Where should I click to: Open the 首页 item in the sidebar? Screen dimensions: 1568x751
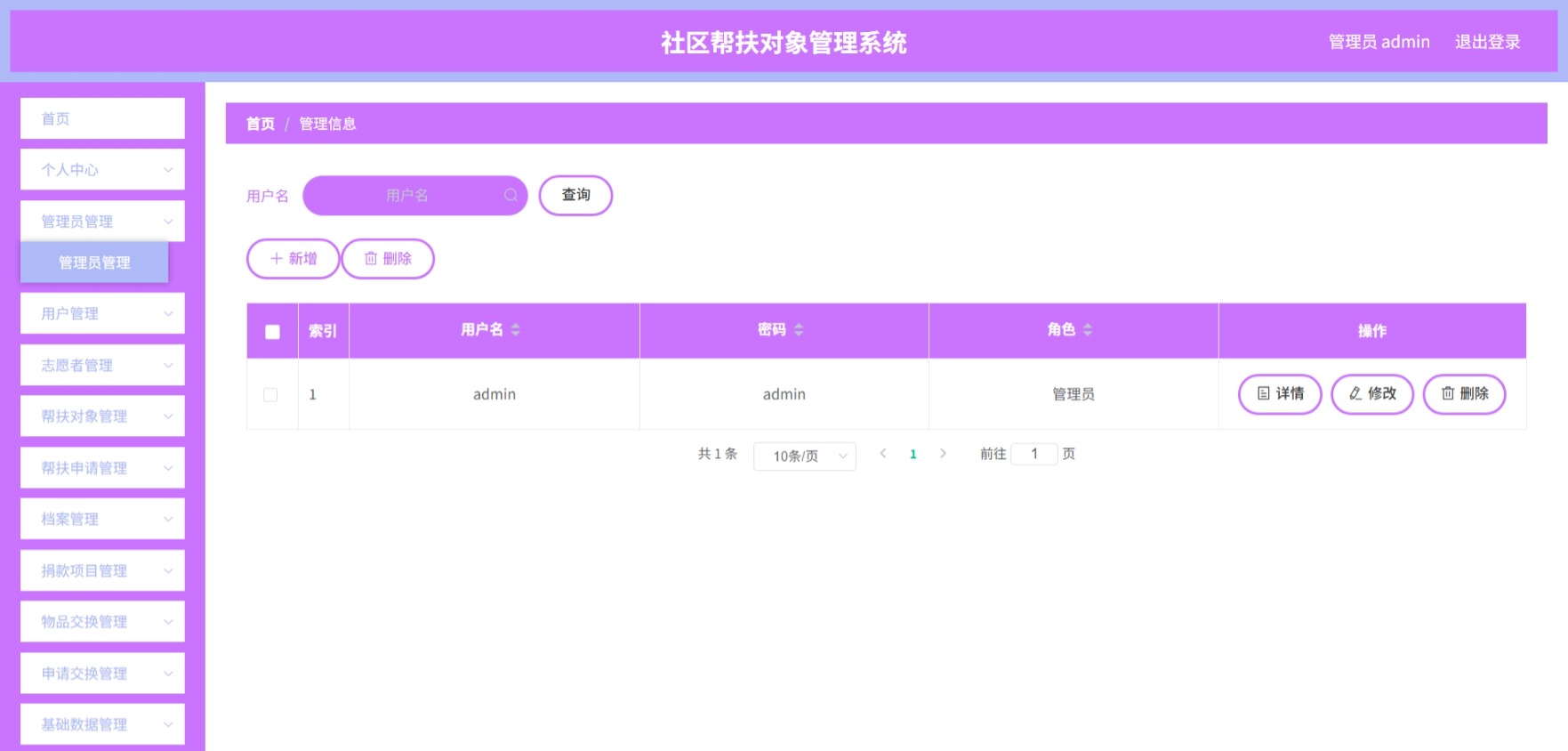(102, 118)
